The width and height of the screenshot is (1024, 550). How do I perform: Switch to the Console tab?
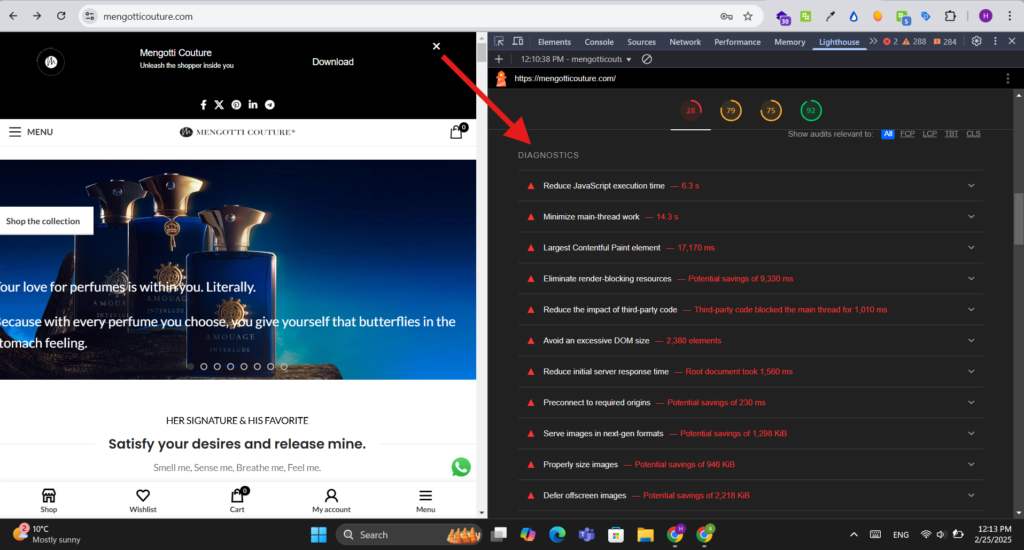click(599, 42)
